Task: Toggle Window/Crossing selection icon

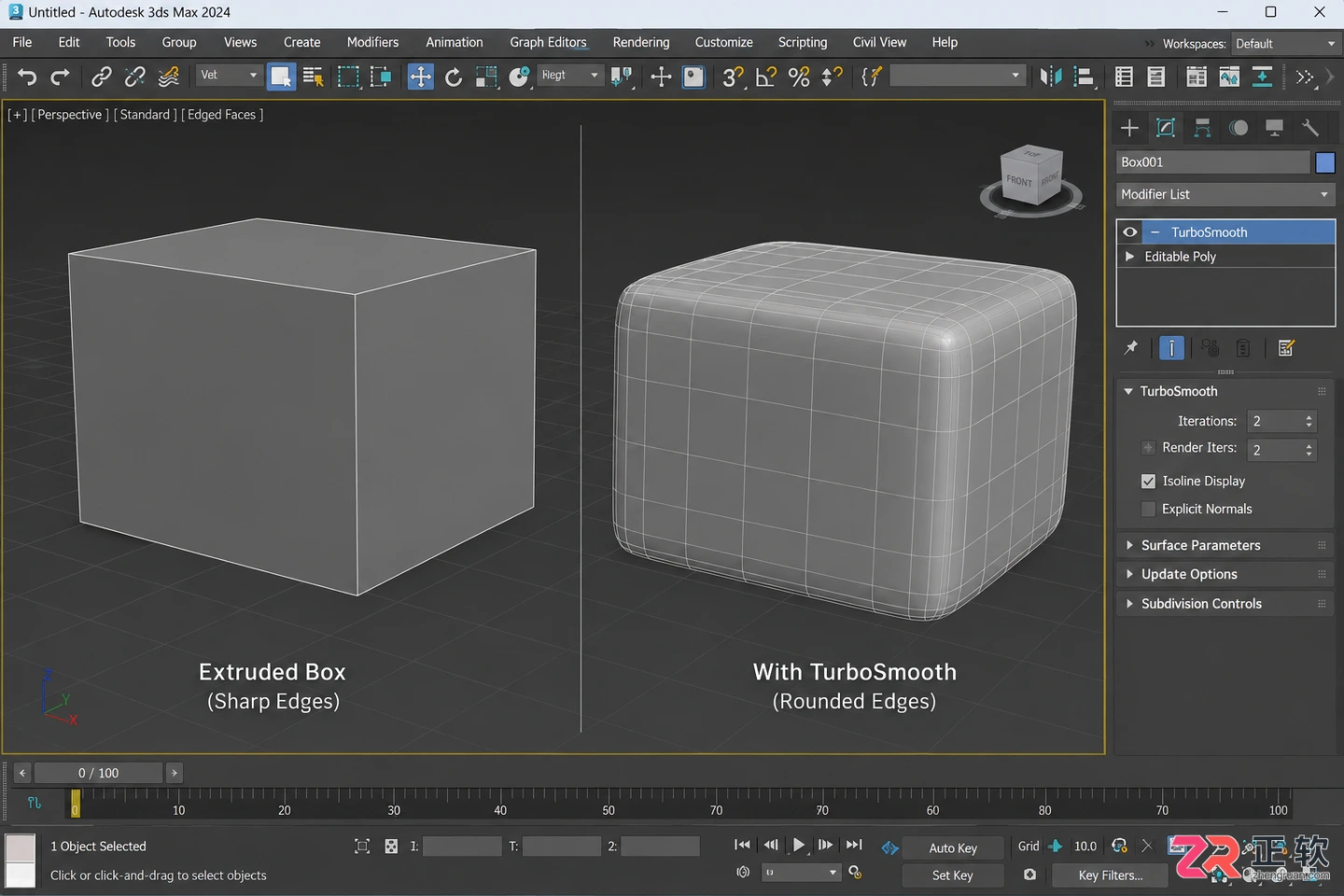Action: 381,77
